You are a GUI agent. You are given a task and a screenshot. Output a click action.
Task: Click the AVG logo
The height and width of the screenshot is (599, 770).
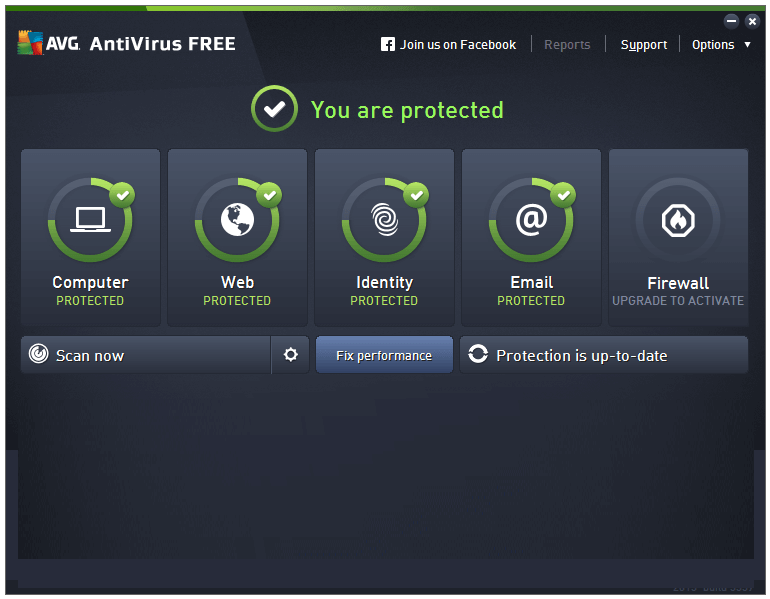[x=32, y=44]
